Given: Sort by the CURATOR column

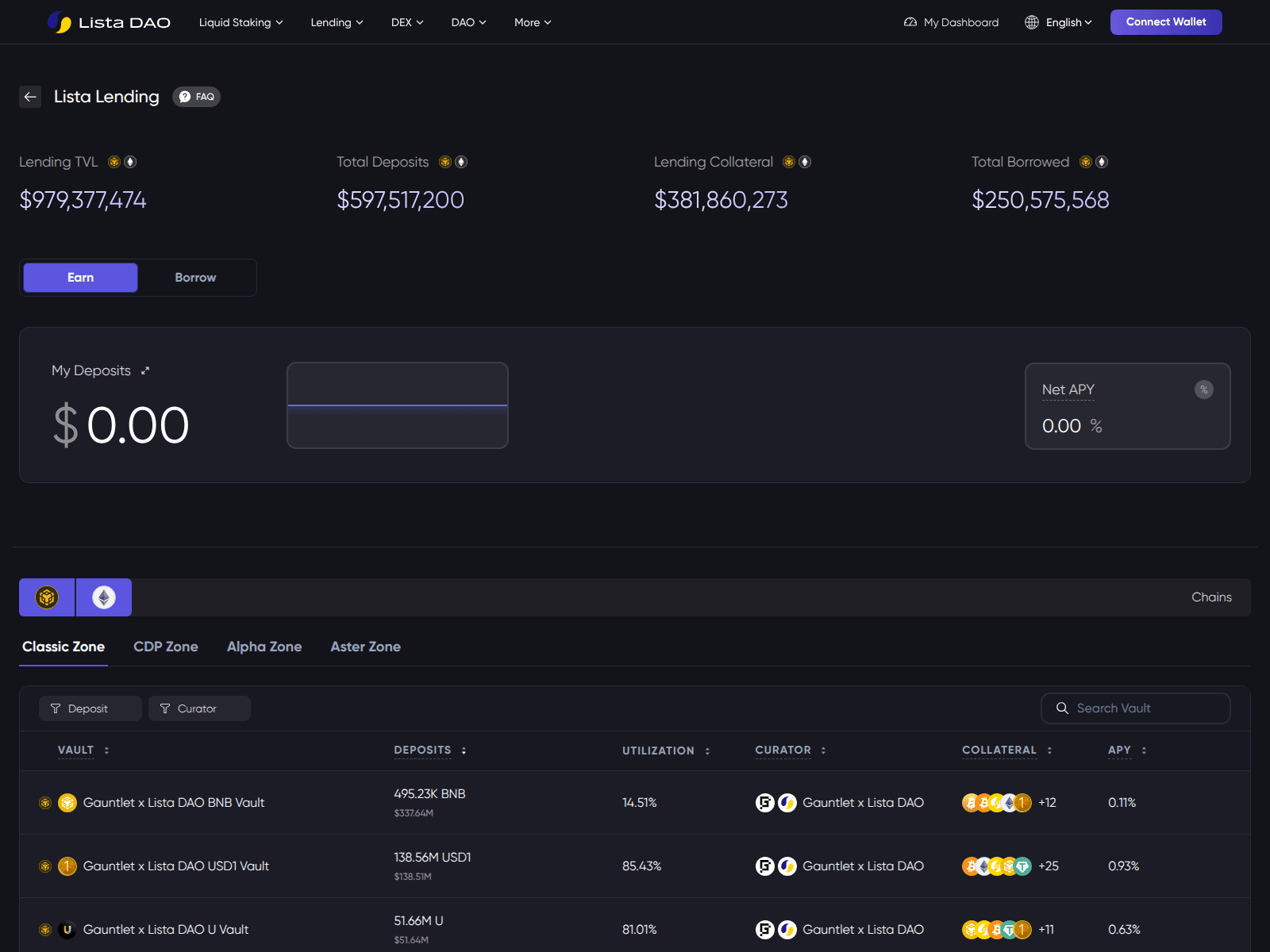Looking at the screenshot, I should [x=791, y=750].
